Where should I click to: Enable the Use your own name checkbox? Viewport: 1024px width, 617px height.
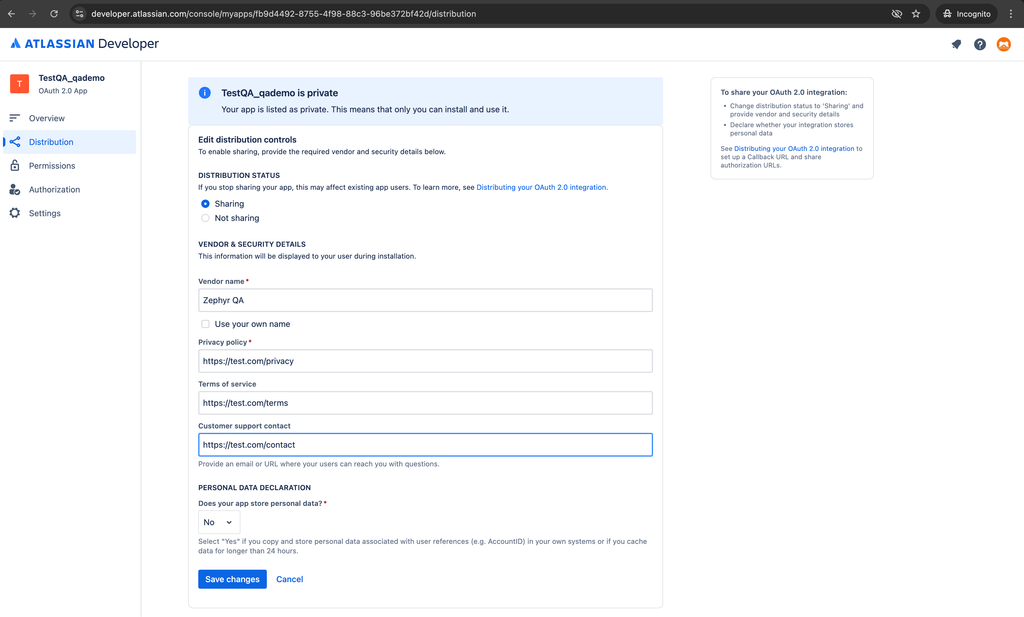[x=206, y=324]
